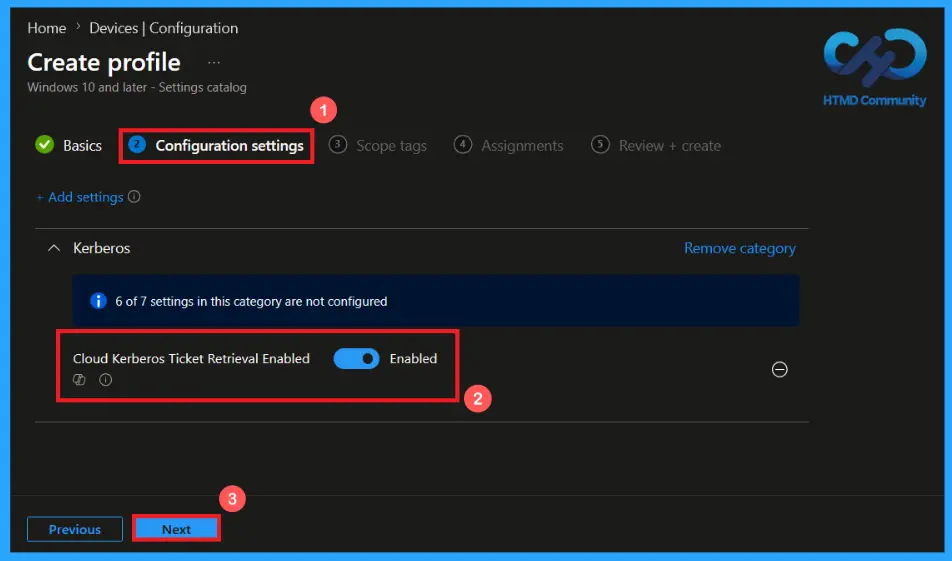This screenshot has width=952, height=561.
Task: Show info tooltip next to Add settings
Action: 134,197
